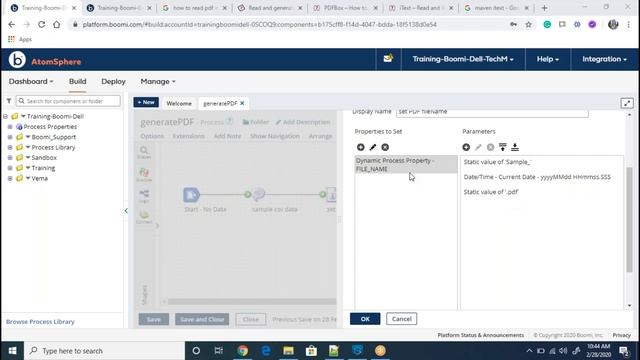
Task: Open the Help dropdown menu
Action: point(547,59)
